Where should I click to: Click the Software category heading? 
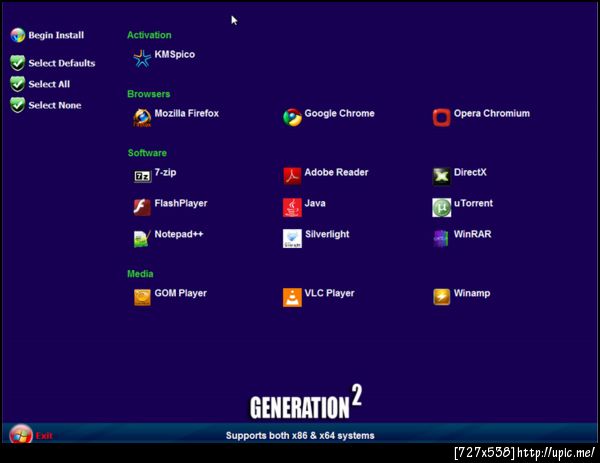[x=147, y=153]
